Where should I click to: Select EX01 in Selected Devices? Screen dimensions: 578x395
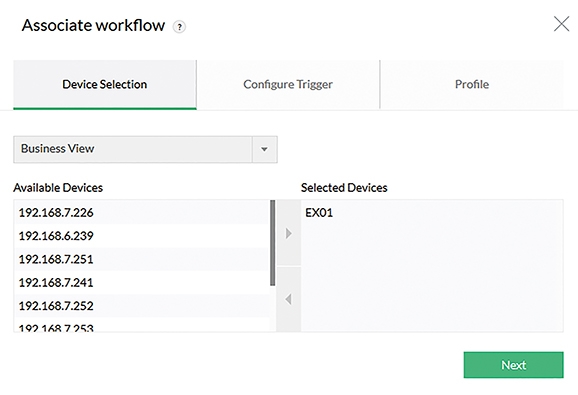pyautogui.click(x=319, y=213)
